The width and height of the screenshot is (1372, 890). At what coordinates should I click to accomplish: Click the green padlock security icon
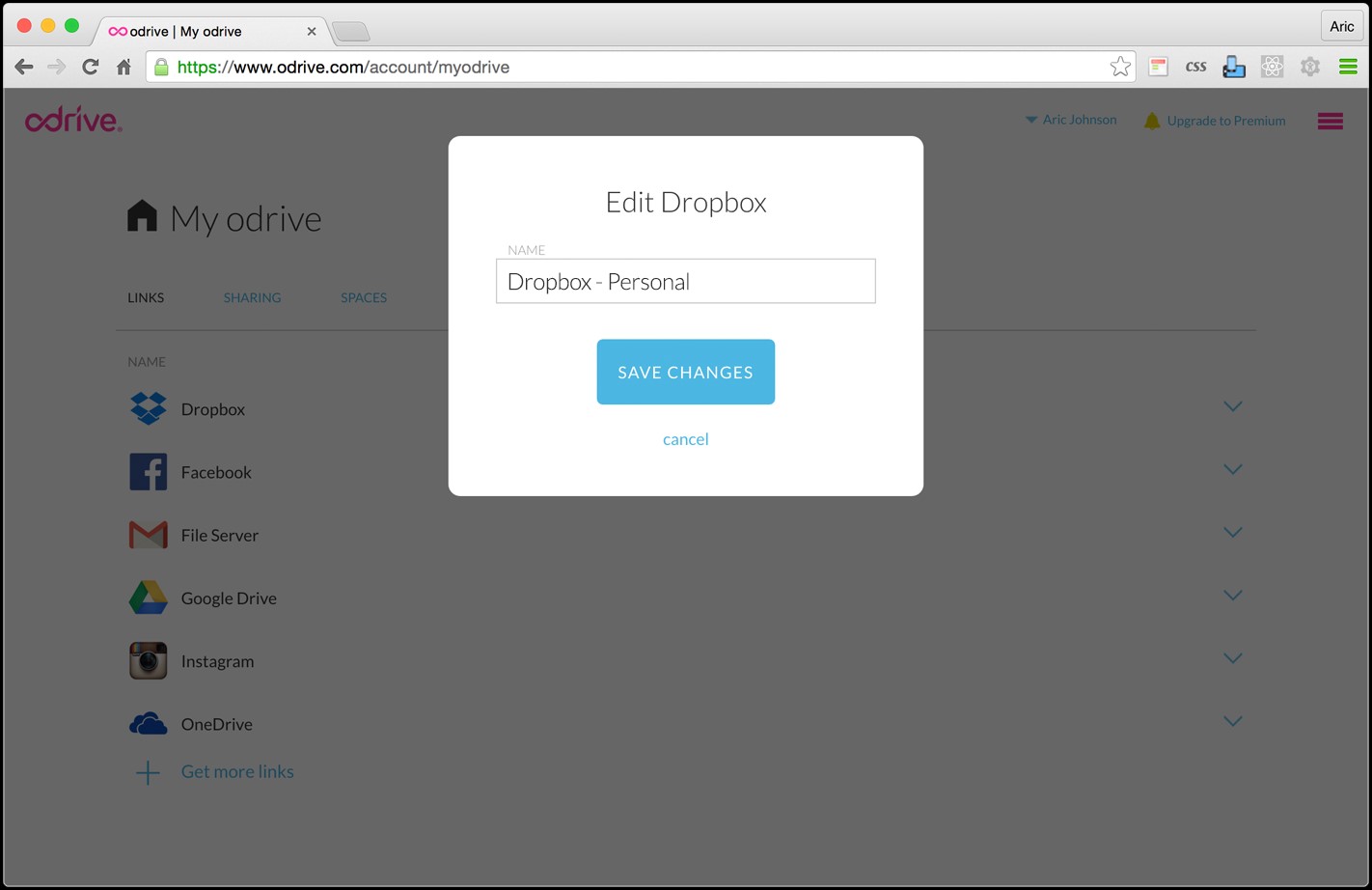pyautogui.click(x=161, y=67)
